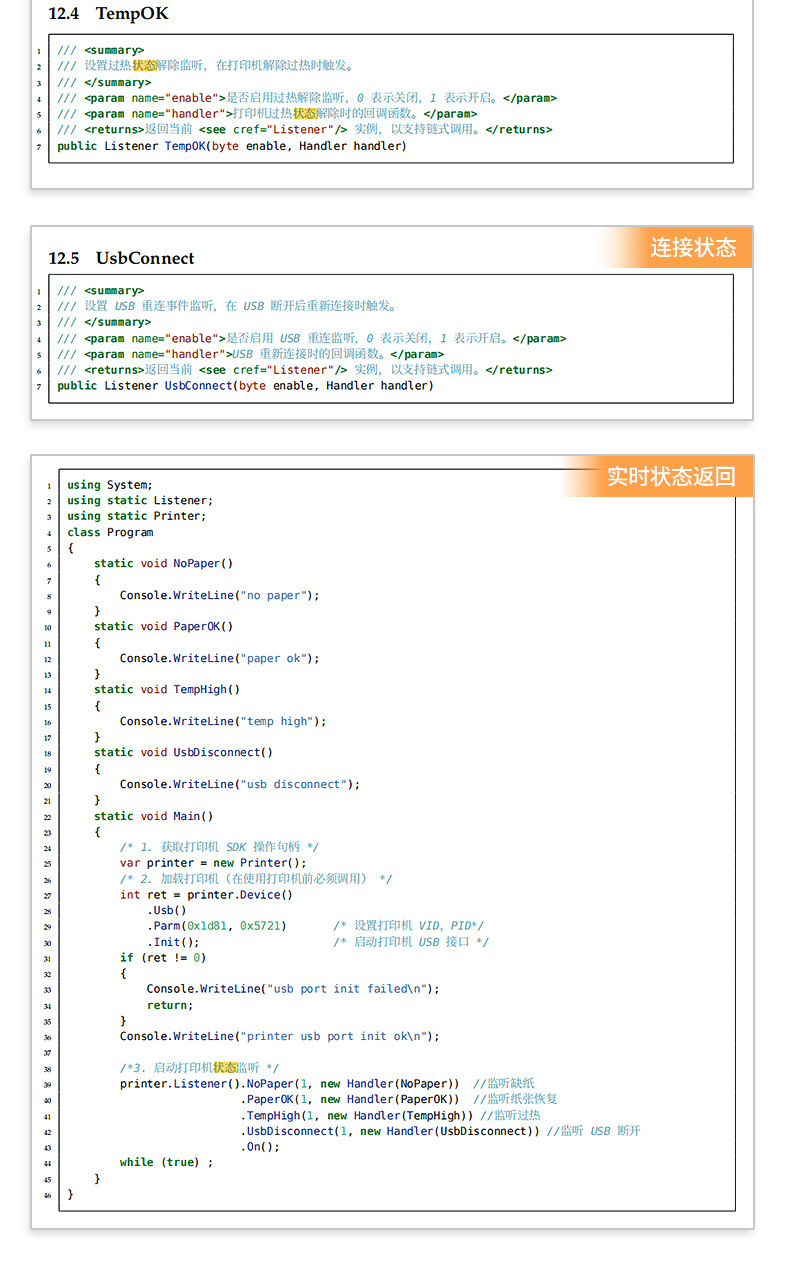
Task: Click the ".Parm(0x1d81, 0x5721)" call
Action: (217, 926)
